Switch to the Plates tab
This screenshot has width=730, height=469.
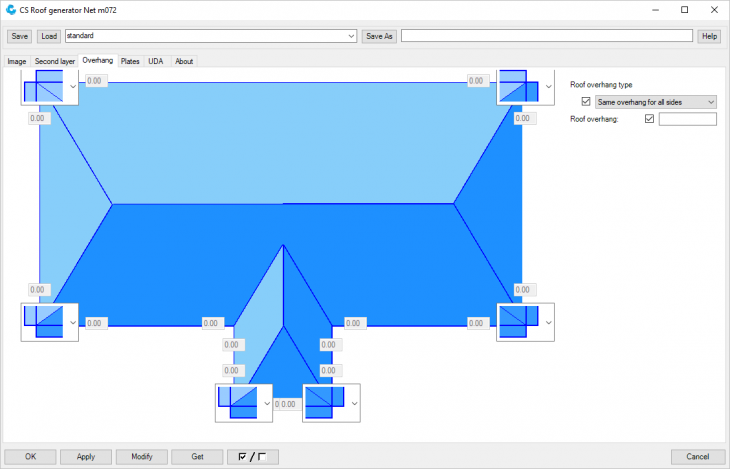pyautogui.click(x=130, y=61)
